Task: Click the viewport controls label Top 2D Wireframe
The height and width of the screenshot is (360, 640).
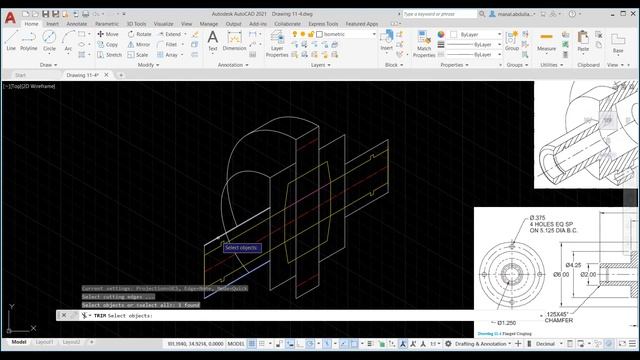Action: click(29, 86)
